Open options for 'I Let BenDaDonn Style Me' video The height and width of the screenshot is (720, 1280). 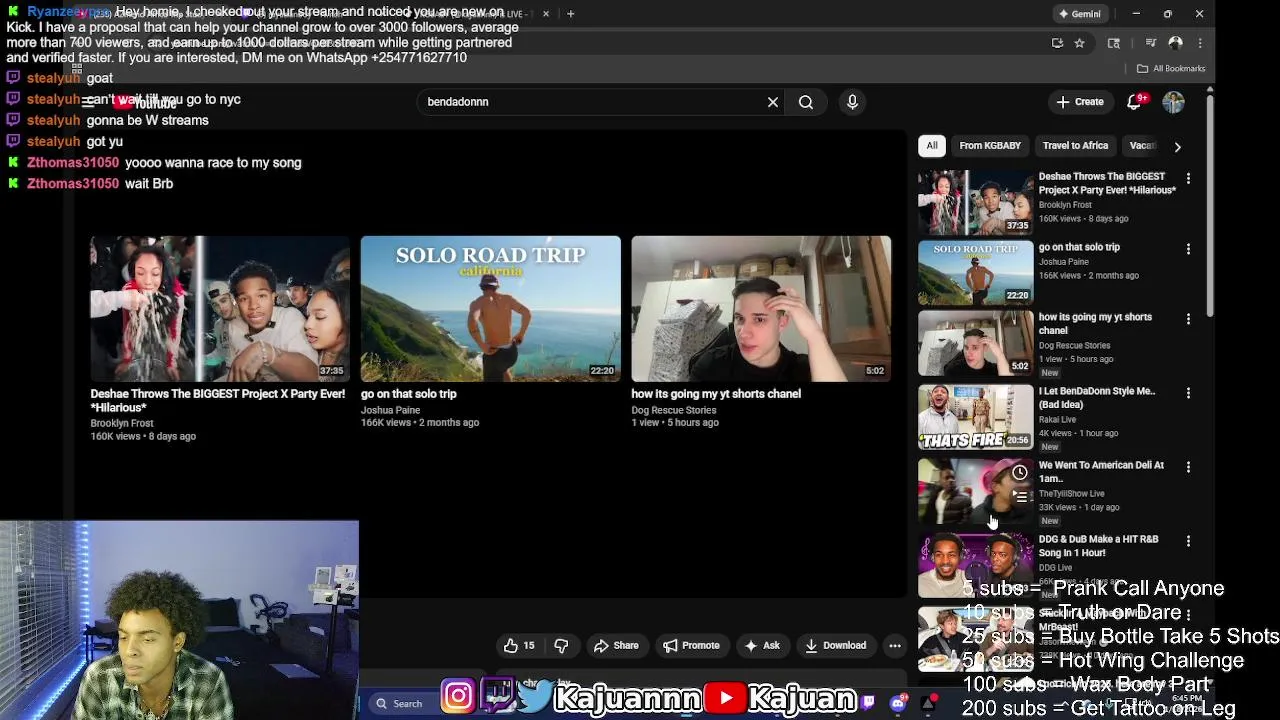pos(1188,393)
